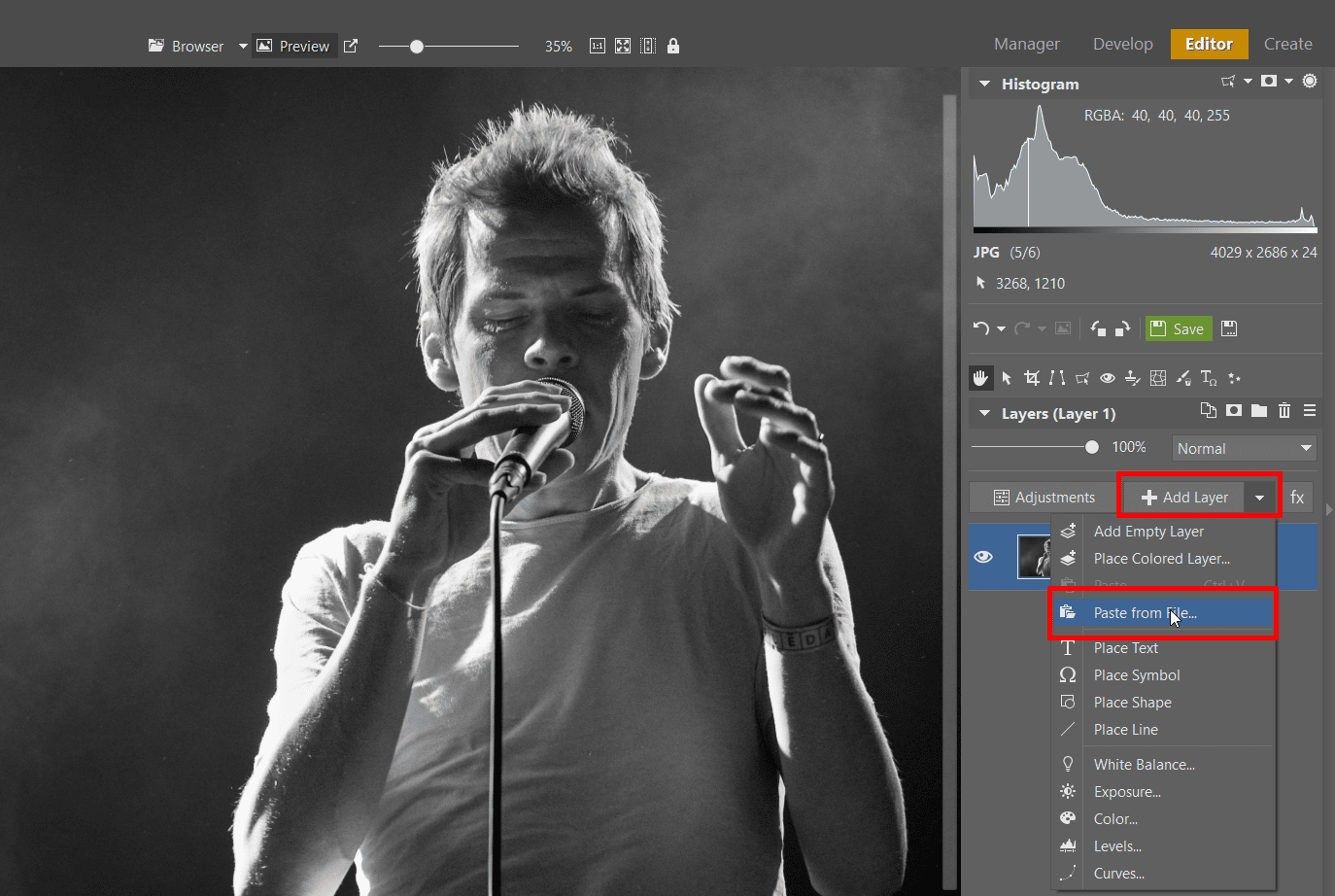Select the morphing mesh tool
This screenshot has height=896, width=1335.
[1158, 378]
